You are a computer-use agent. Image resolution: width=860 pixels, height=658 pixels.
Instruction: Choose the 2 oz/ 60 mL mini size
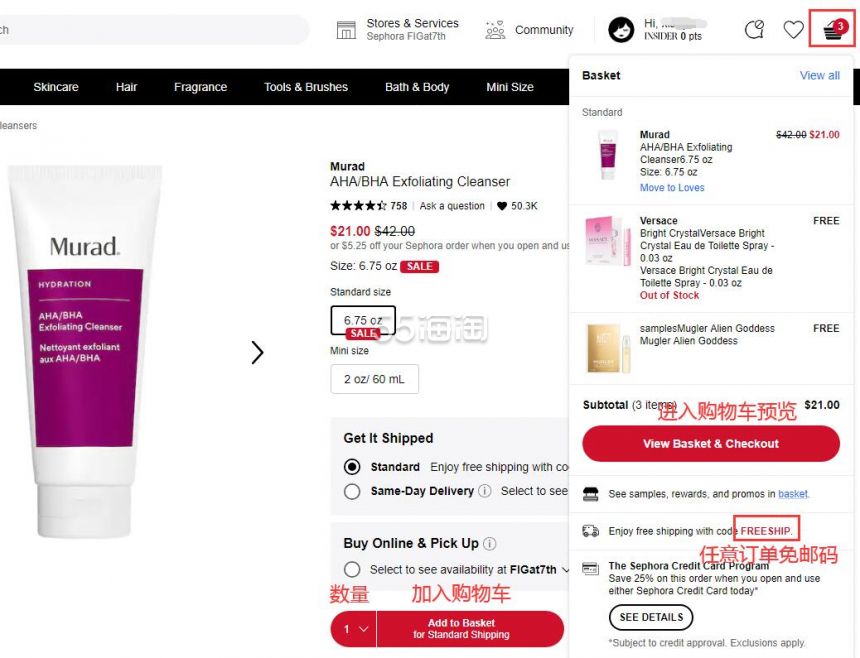click(x=375, y=379)
